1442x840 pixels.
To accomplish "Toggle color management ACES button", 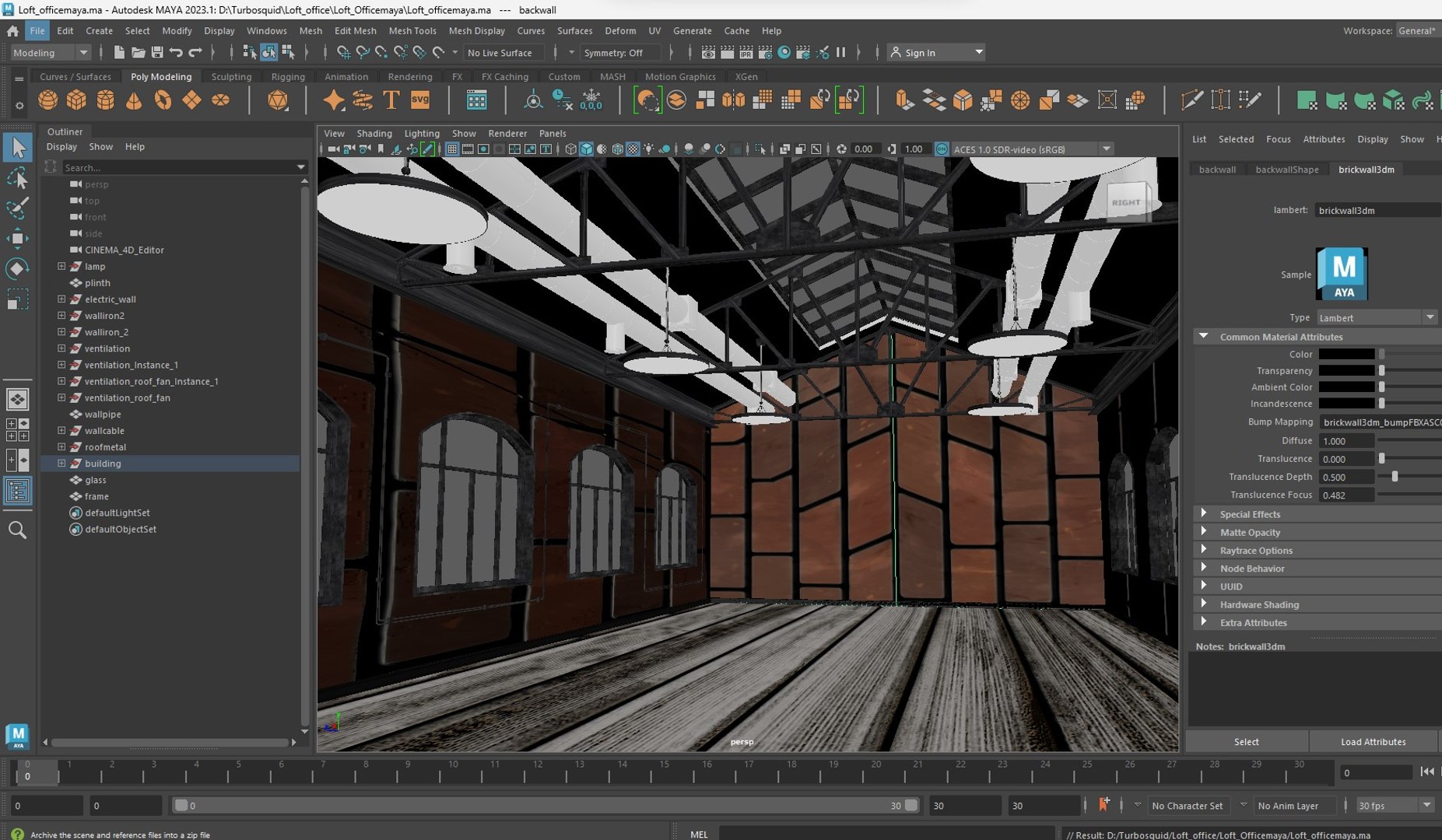I will [942, 149].
